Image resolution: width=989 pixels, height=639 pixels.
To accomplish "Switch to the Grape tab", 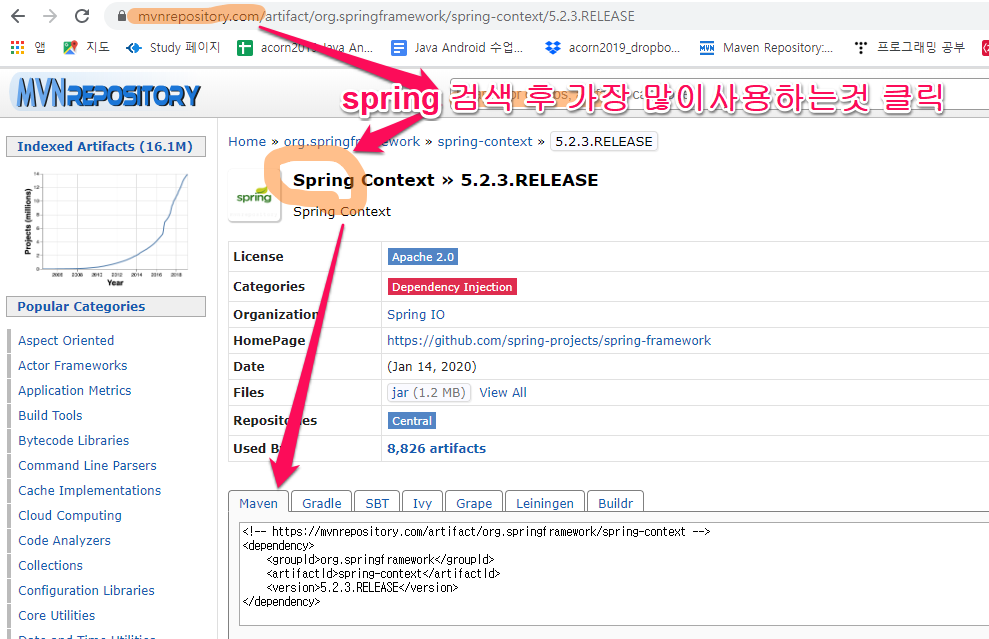I will pos(474,503).
